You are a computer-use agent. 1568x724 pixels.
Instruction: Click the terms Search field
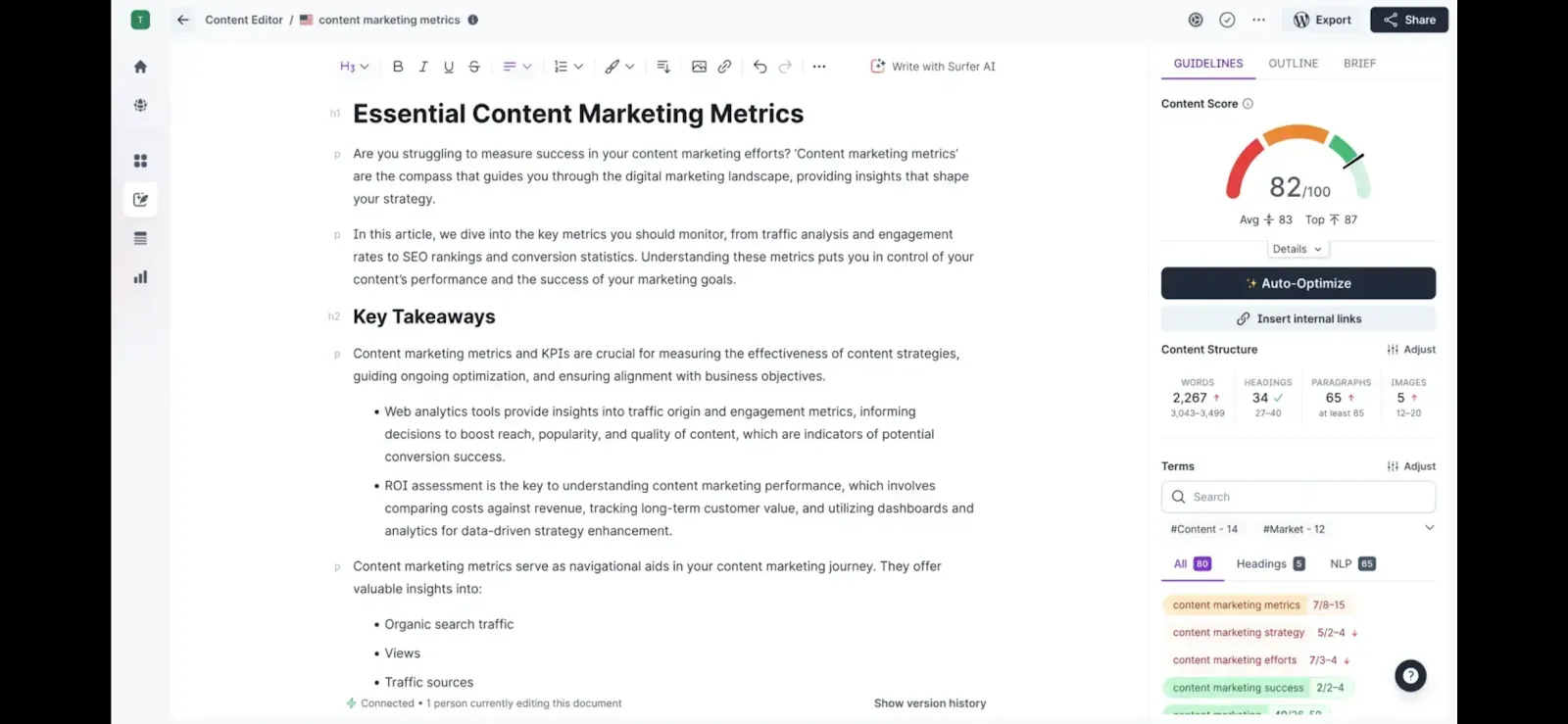pos(1298,497)
